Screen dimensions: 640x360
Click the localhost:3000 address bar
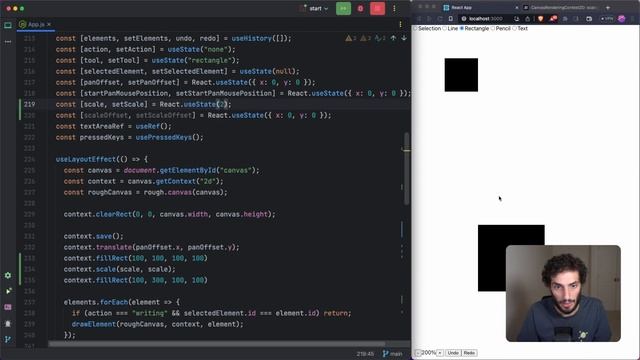pyautogui.click(x=485, y=19)
